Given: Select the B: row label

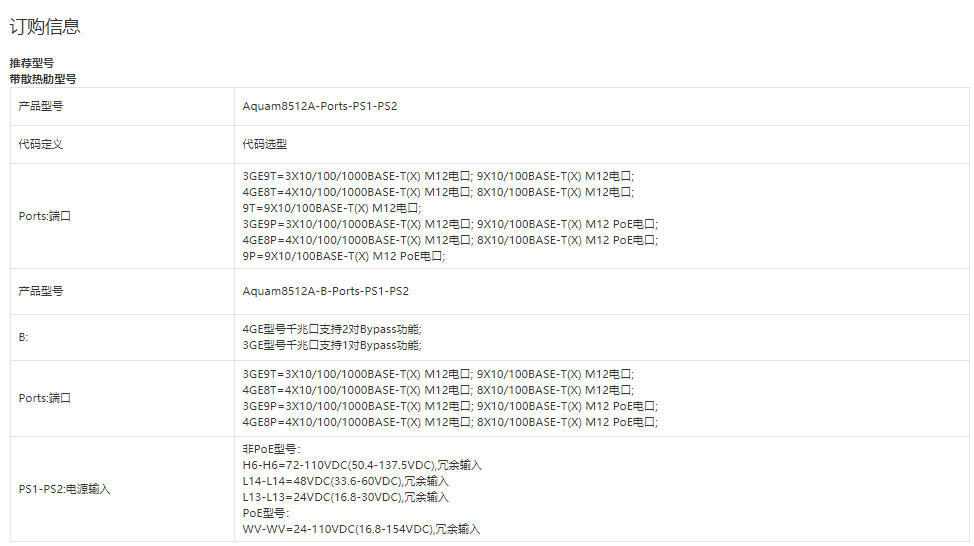Looking at the screenshot, I should tap(24, 337).
